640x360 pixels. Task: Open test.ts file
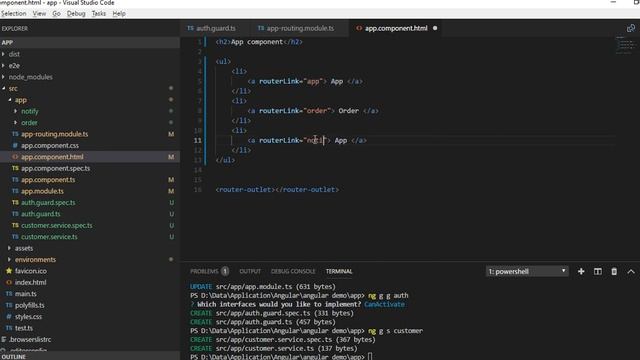coord(24,328)
